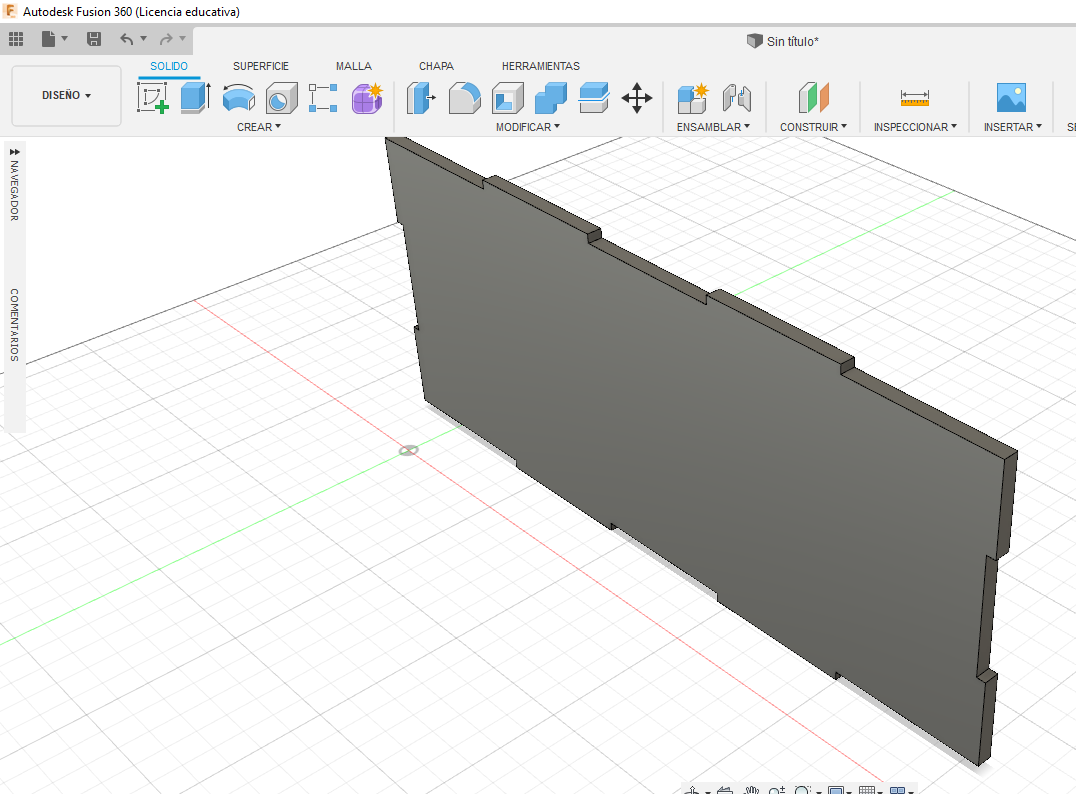Redo the last undone action
The height and width of the screenshot is (794, 1076).
click(x=166, y=39)
